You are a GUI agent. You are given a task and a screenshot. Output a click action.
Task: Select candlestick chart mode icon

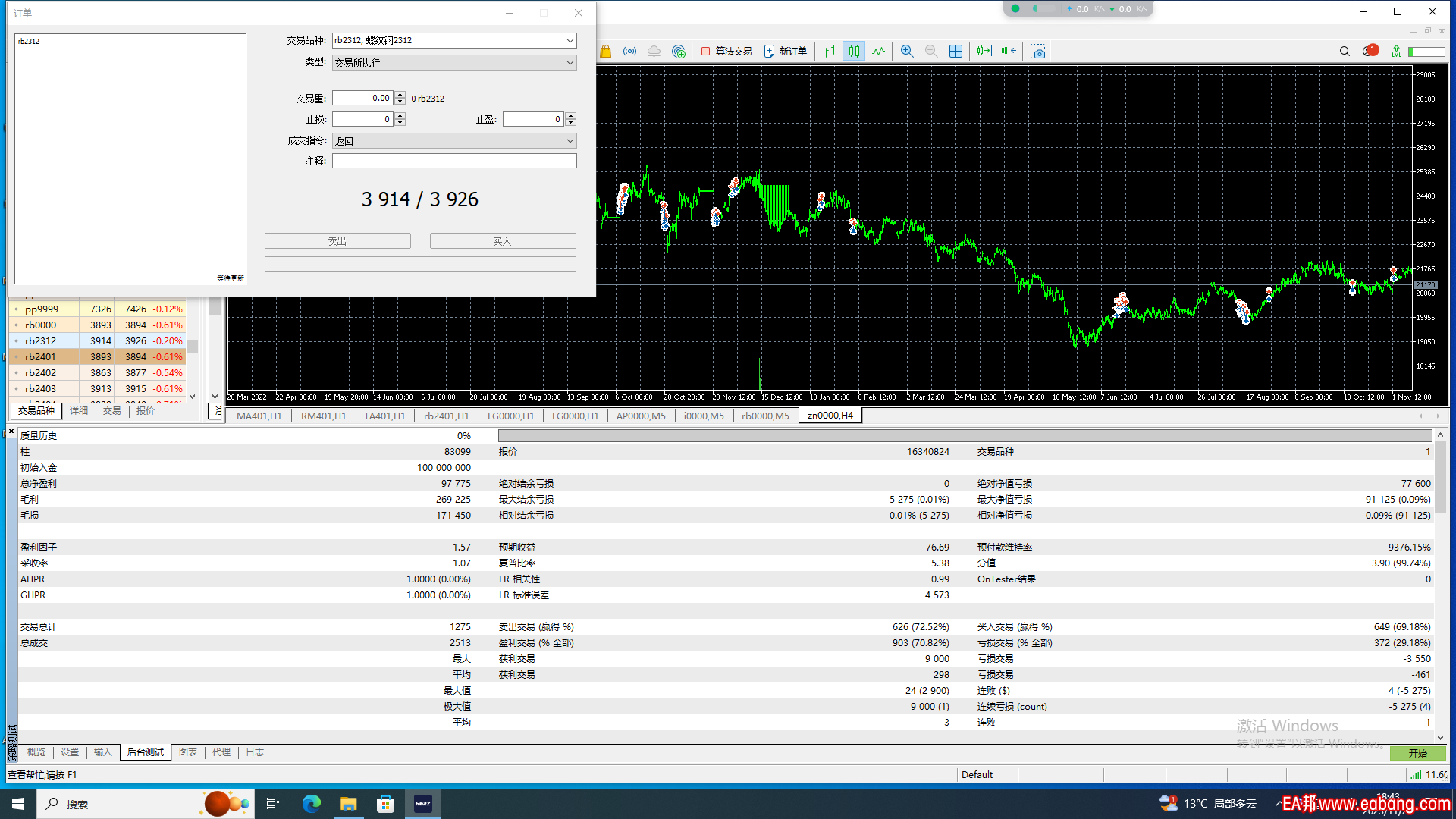(x=855, y=52)
